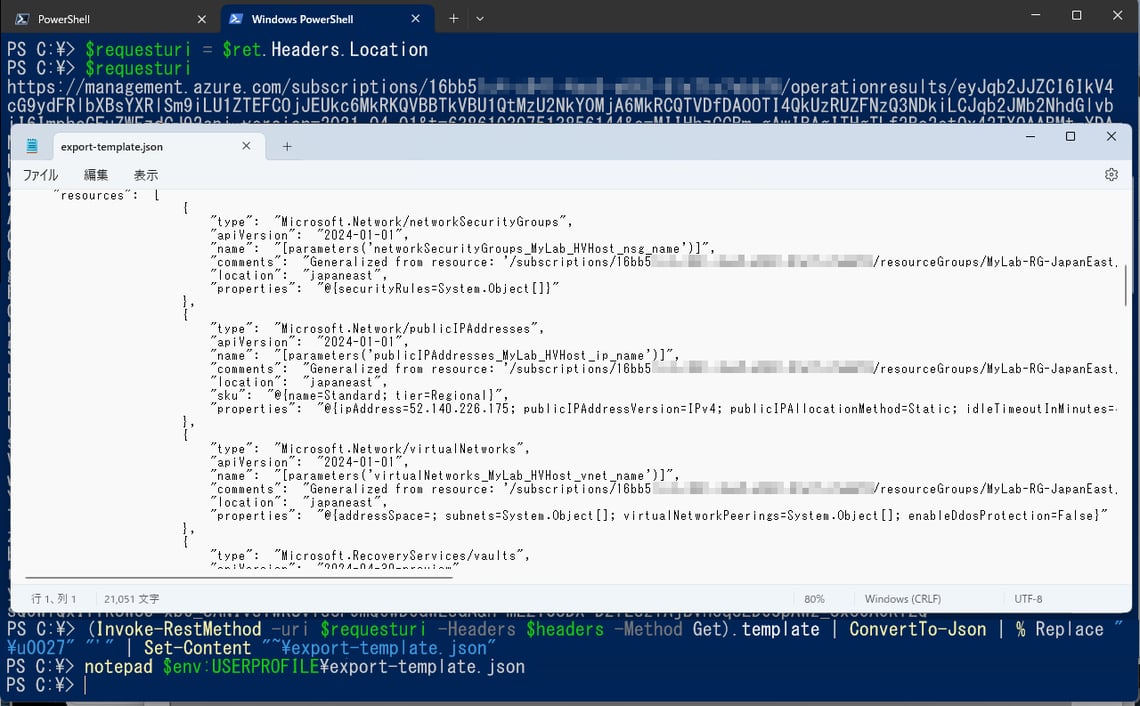Open the 表示 menu
This screenshot has height=706, width=1140.
point(145,175)
